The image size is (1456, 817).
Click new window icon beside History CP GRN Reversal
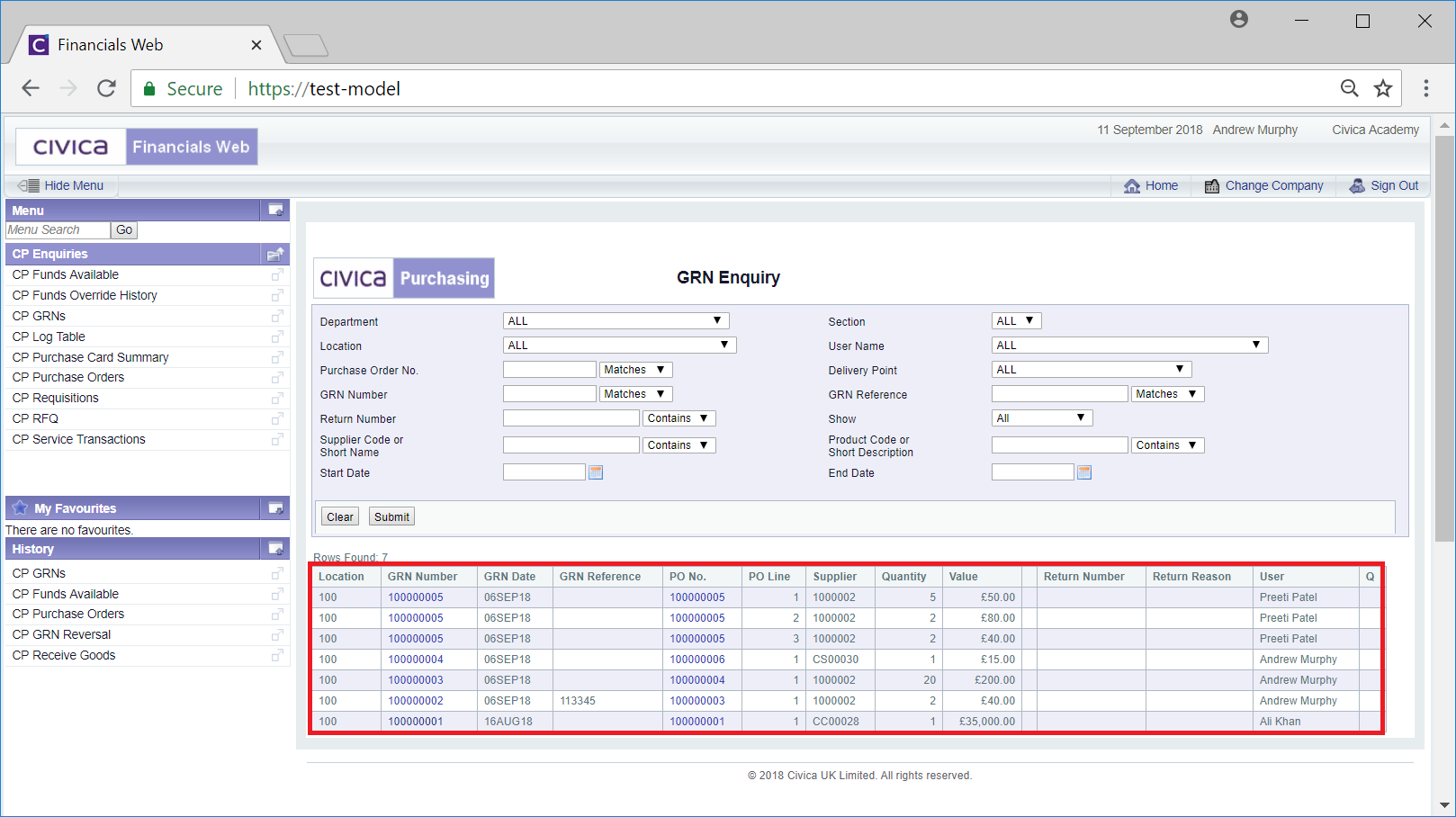tap(277, 634)
